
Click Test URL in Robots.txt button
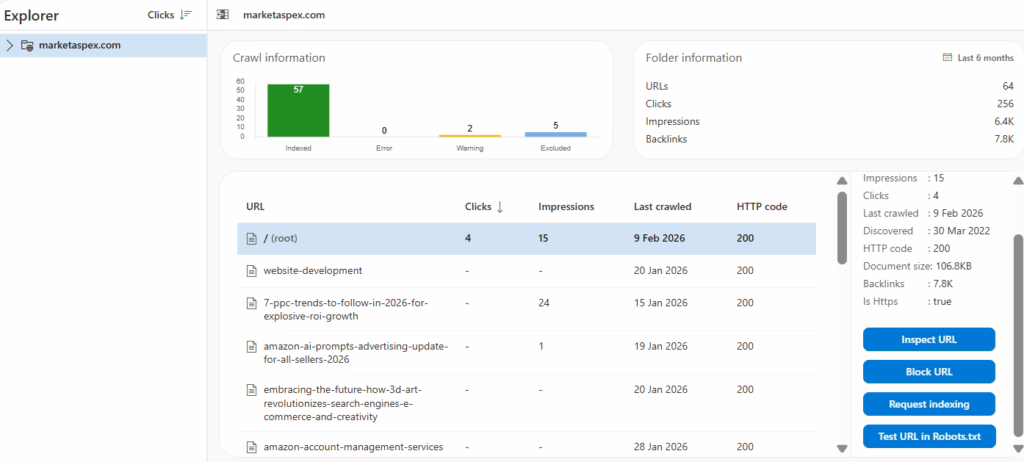[x=929, y=437]
